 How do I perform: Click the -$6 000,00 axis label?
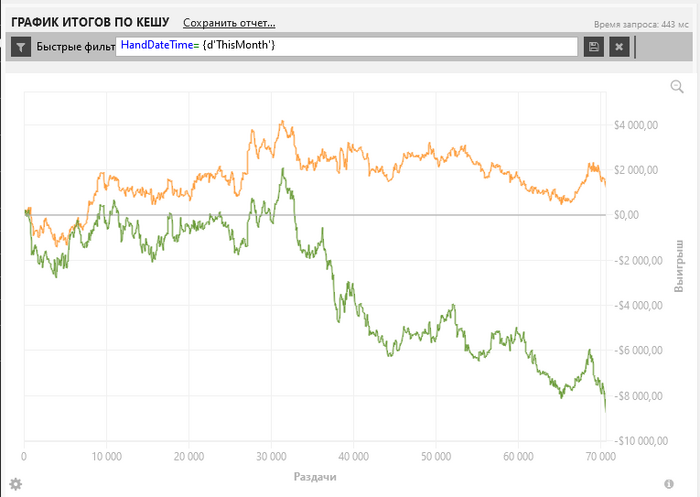[638, 351]
